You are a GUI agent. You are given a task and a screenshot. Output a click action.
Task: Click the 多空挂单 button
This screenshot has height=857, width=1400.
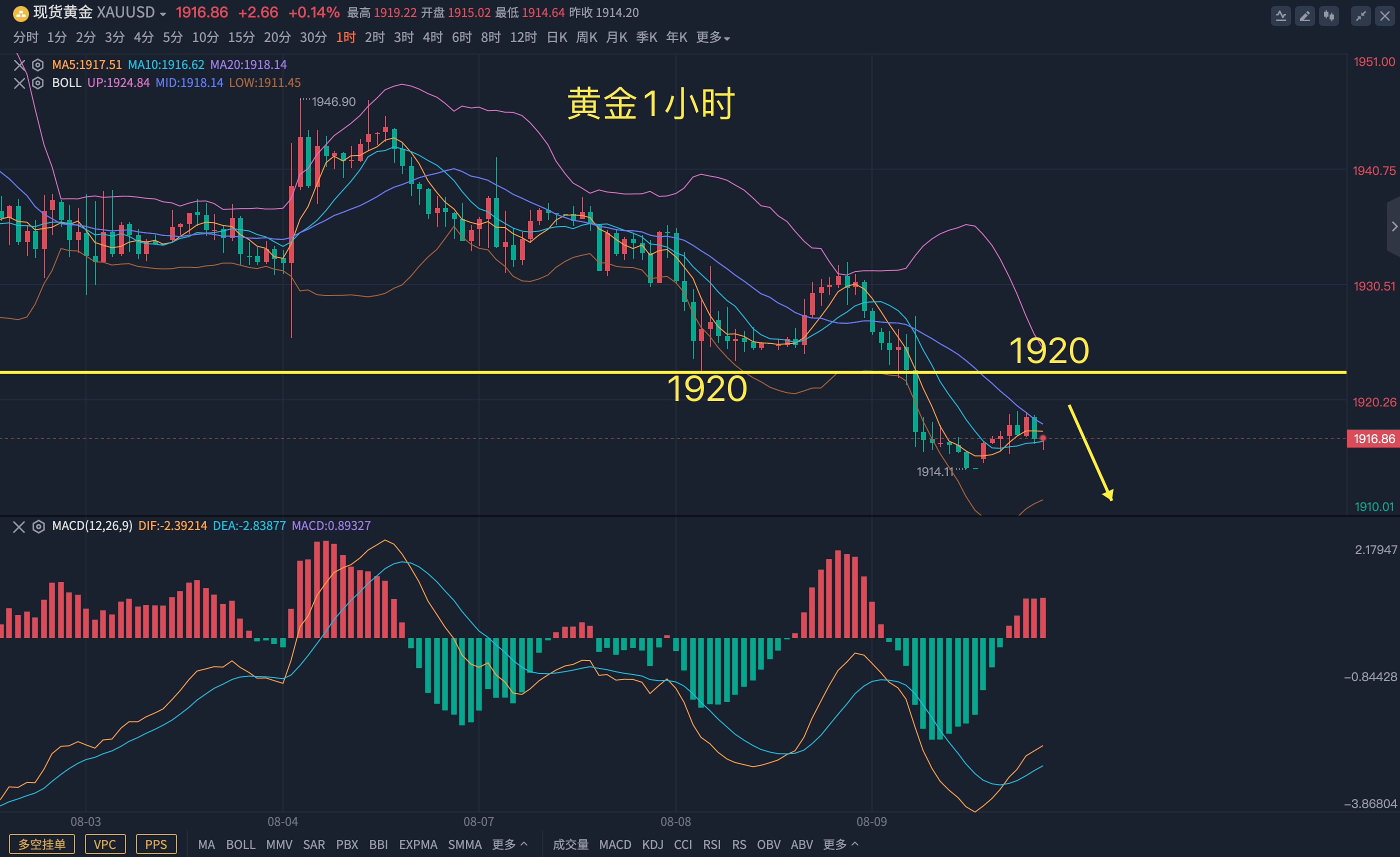[42, 844]
